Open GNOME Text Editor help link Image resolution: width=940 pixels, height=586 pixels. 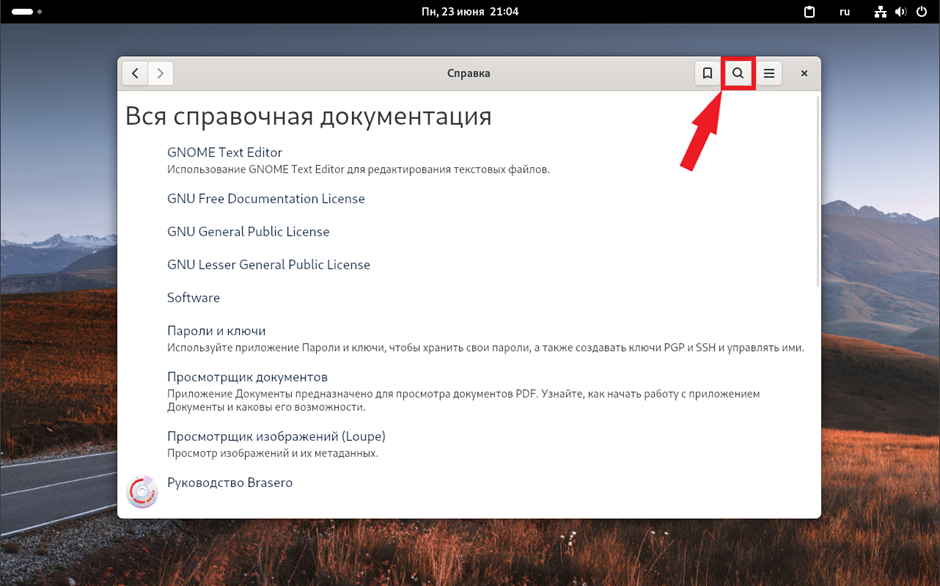click(x=224, y=152)
